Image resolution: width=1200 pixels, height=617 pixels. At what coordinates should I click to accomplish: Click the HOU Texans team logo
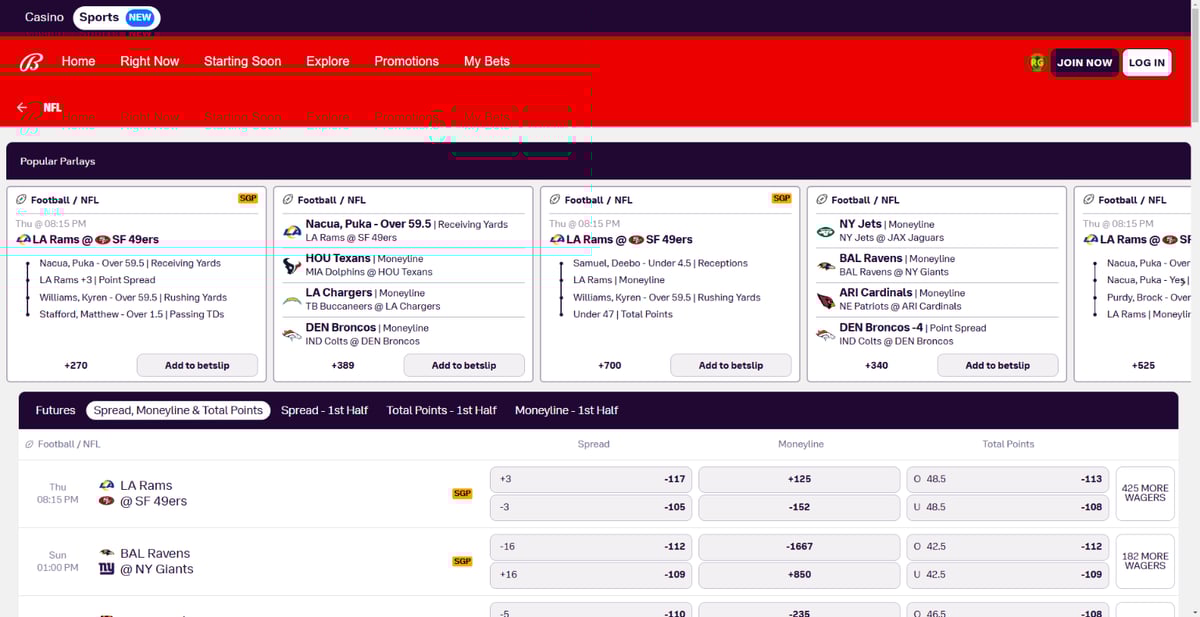pos(292,265)
